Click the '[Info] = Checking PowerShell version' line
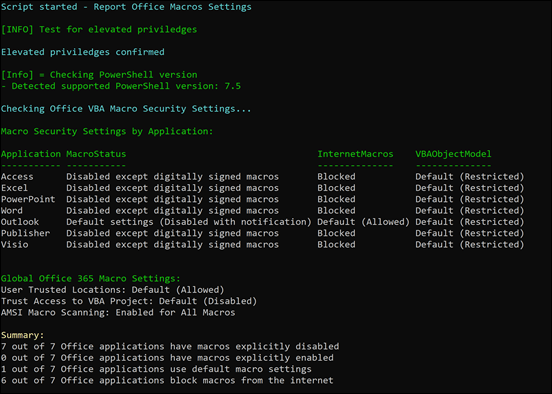This screenshot has width=552, height=394. (x=99, y=75)
